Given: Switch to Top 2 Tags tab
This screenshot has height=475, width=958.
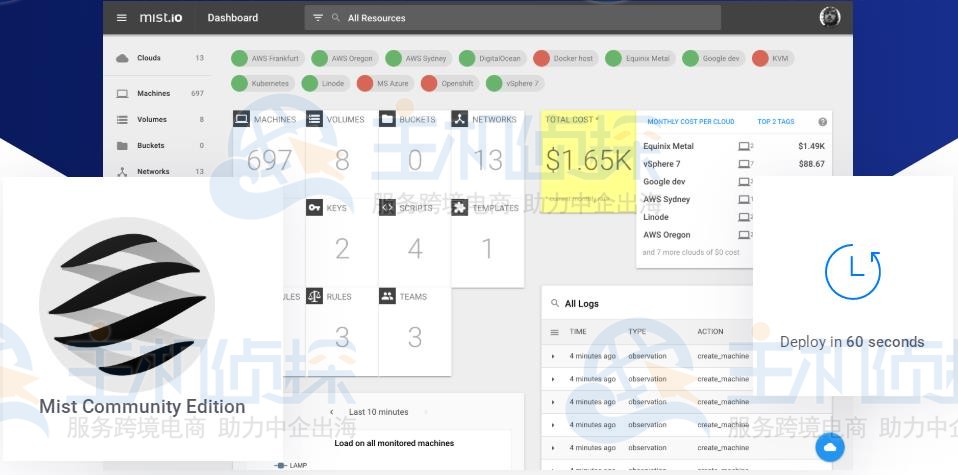Looking at the screenshot, I should pos(775,122).
